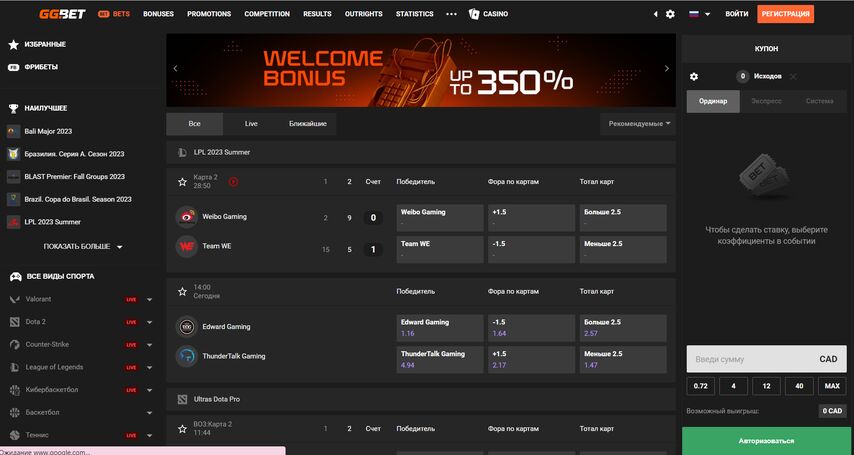Select the Dota 2 game icon
This screenshot has height=455, width=854.
pyautogui.click(x=15, y=322)
